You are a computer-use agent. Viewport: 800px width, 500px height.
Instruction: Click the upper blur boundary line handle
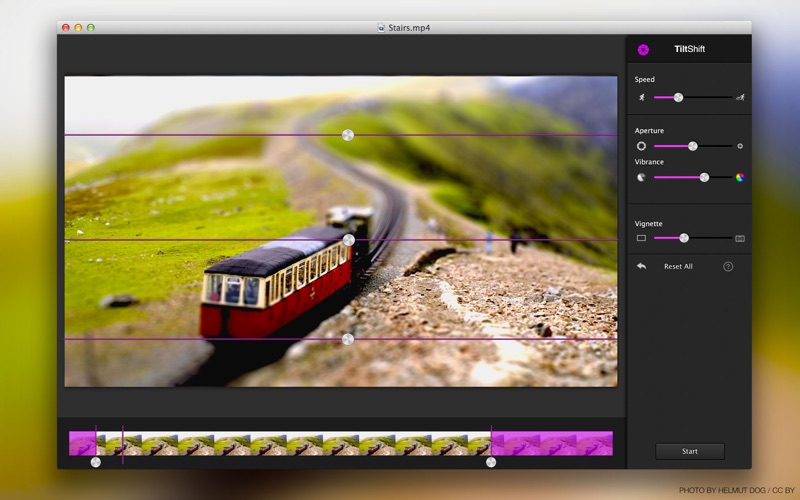pos(347,135)
